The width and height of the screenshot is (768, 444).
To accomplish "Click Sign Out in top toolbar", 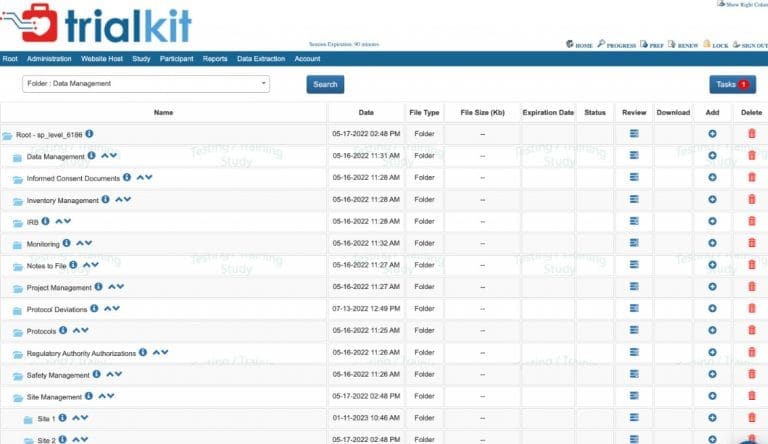I will coord(751,45).
